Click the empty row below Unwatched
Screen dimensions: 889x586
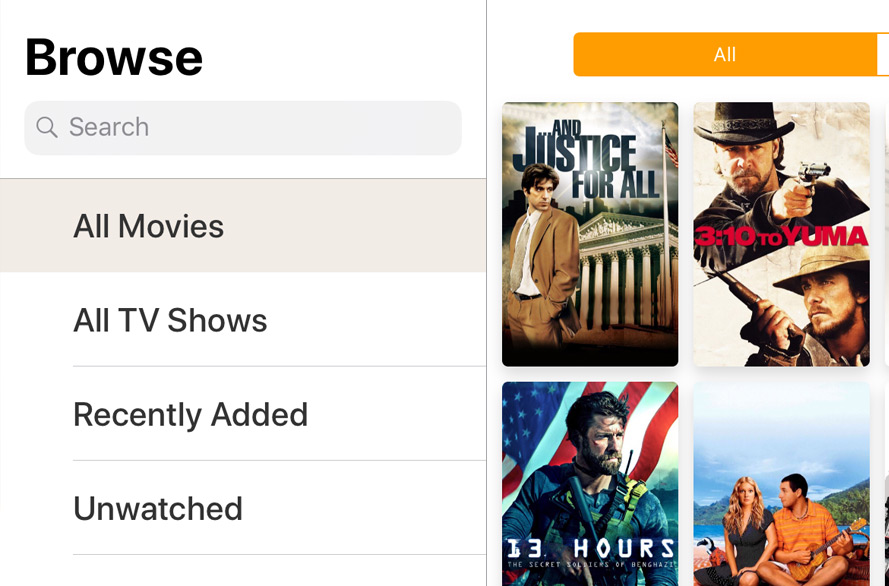(243, 571)
